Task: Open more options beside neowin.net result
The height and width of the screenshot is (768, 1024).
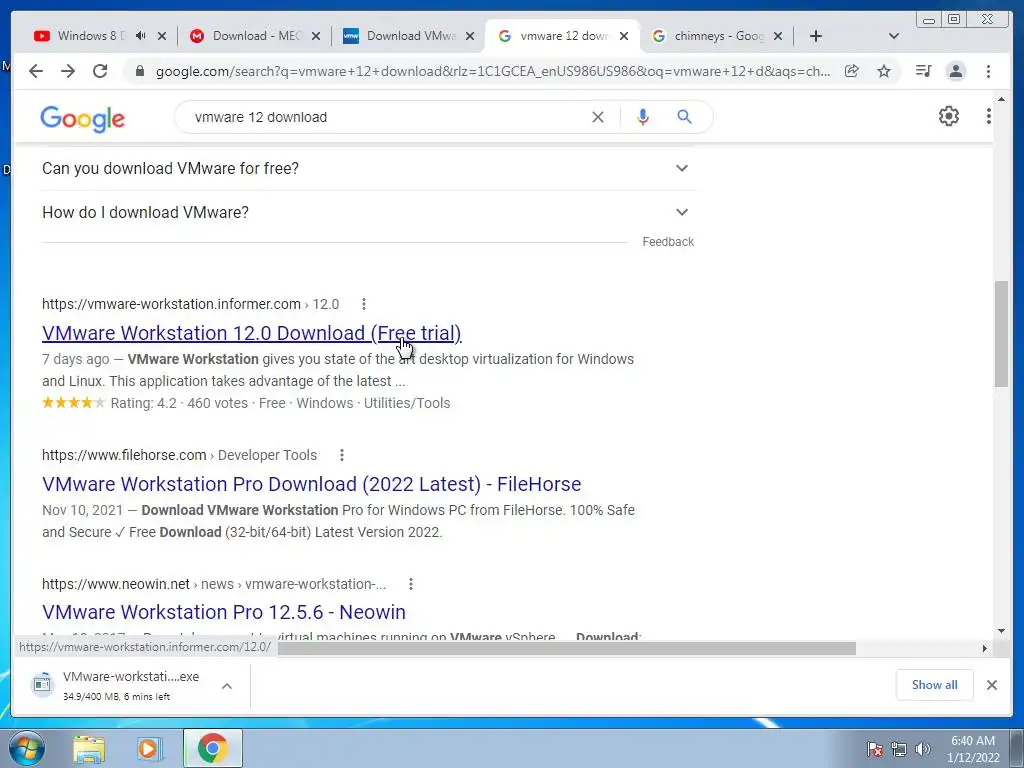Action: (x=411, y=584)
